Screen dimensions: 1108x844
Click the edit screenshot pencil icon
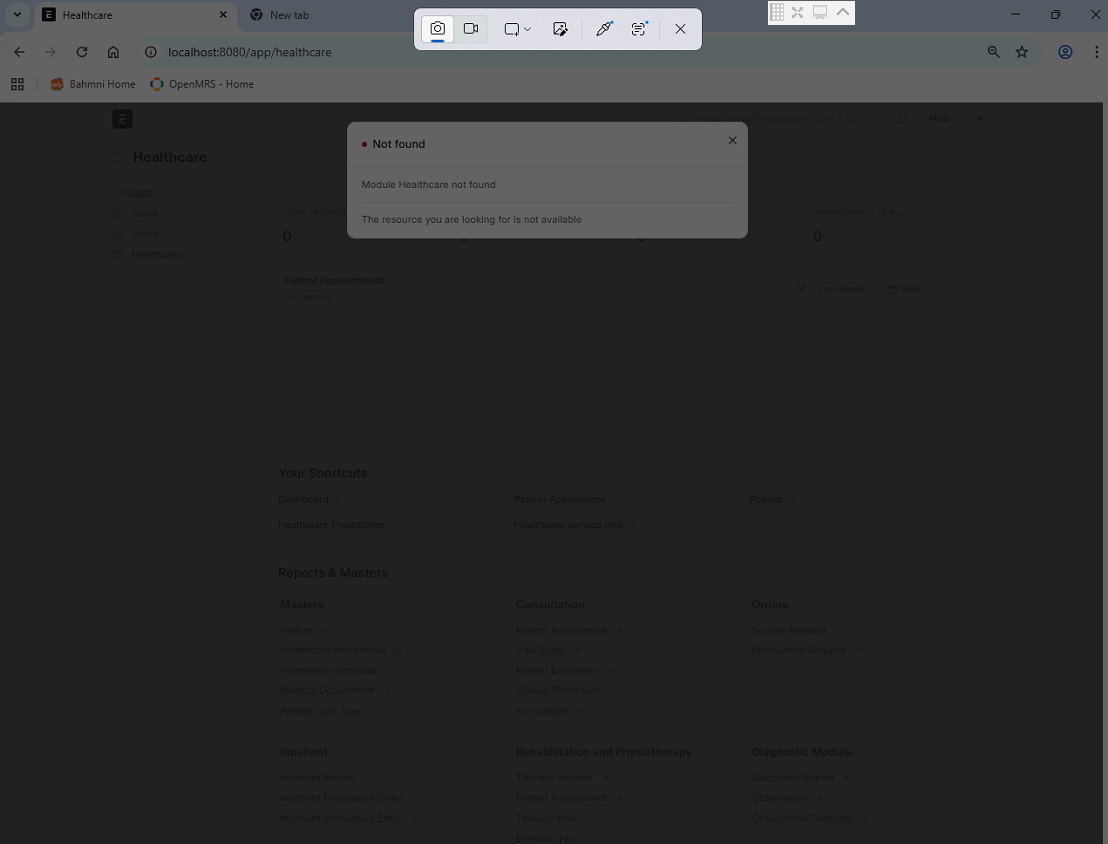(560, 29)
